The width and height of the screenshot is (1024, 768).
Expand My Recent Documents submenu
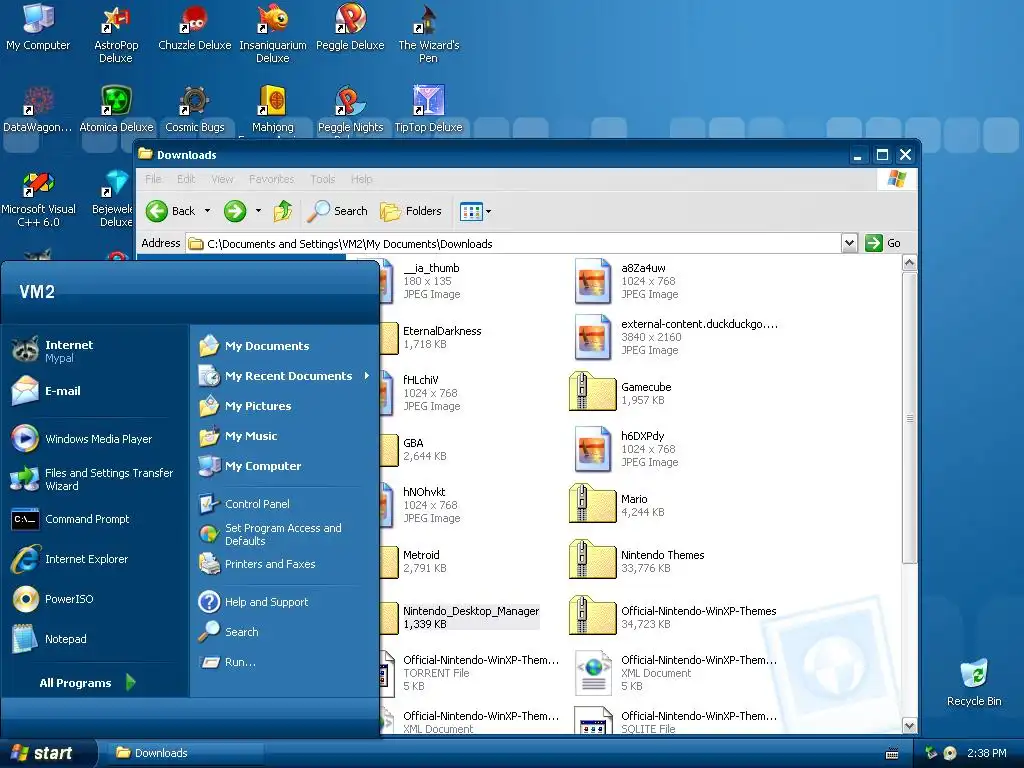click(283, 376)
